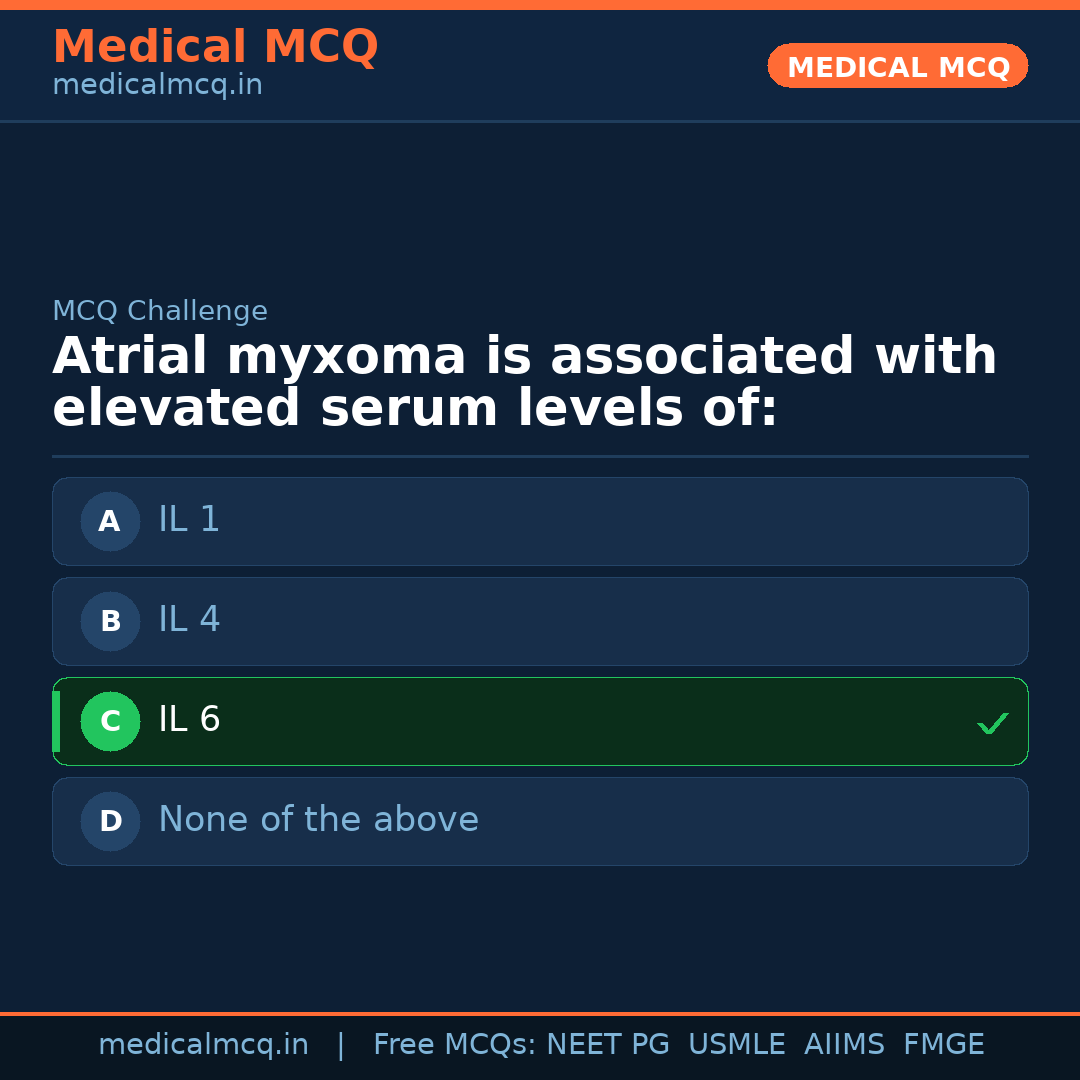Image resolution: width=1080 pixels, height=1080 pixels.
Task: Open the USMLE section in footer
Action: [x=737, y=1044]
